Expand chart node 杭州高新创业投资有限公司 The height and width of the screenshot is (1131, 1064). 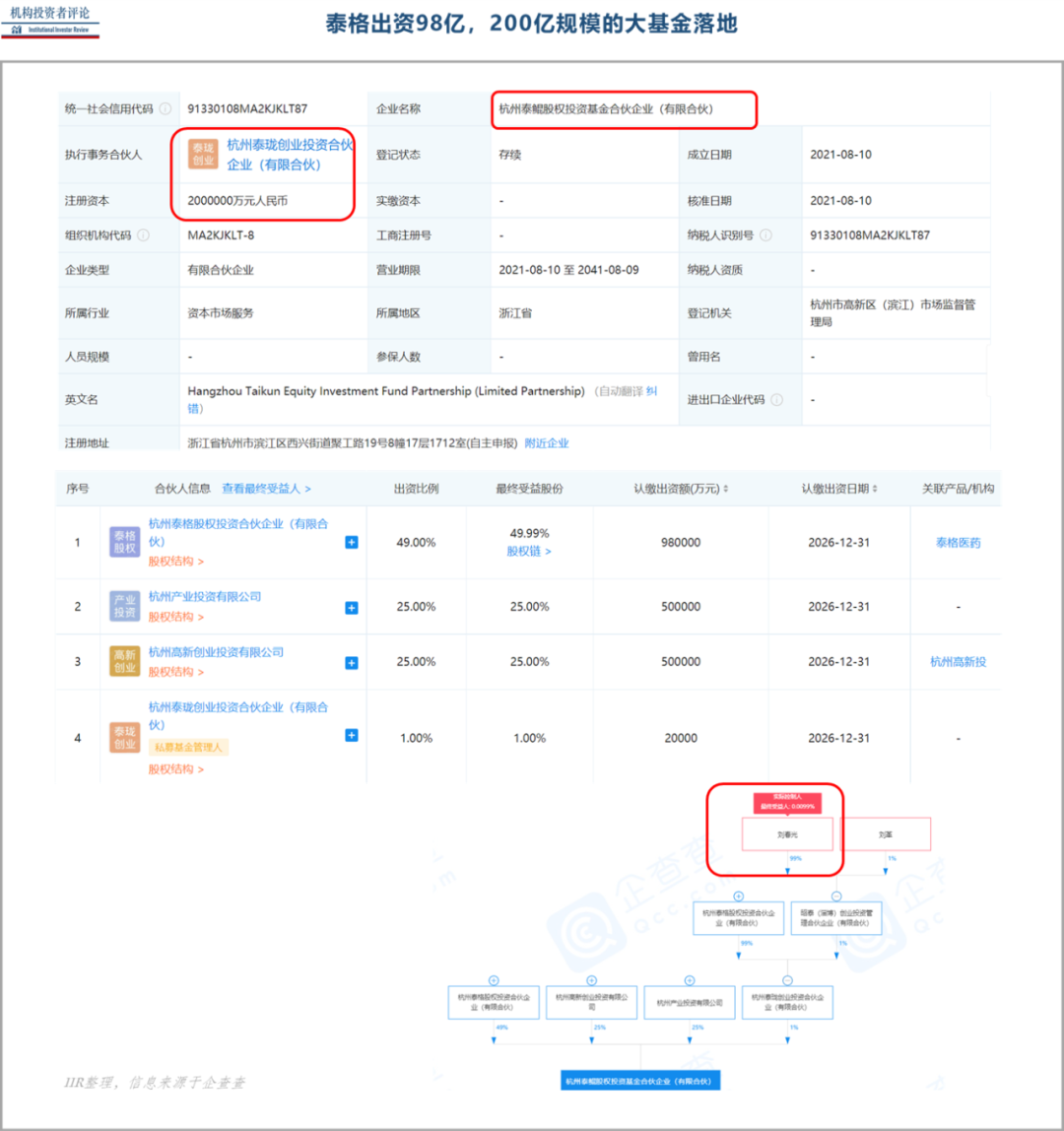pos(591,980)
